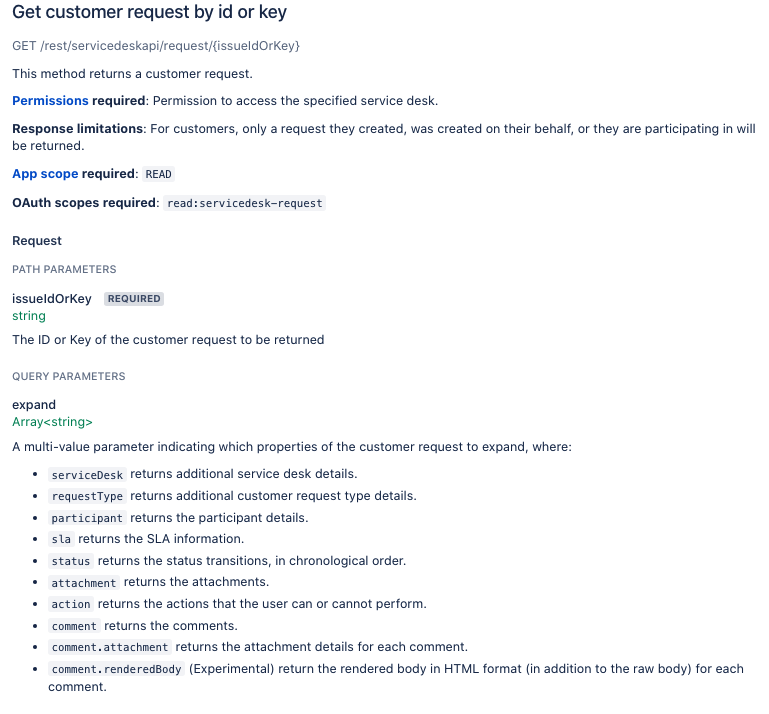The width and height of the screenshot is (769, 714).
Task: Click the sla code value
Action: click(61, 539)
